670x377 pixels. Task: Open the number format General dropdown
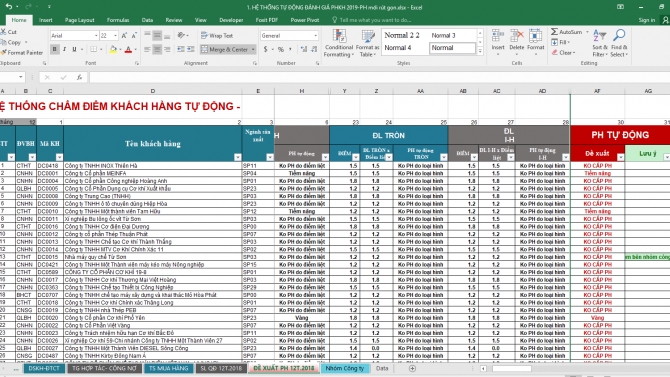pyautogui.click(x=315, y=35)
